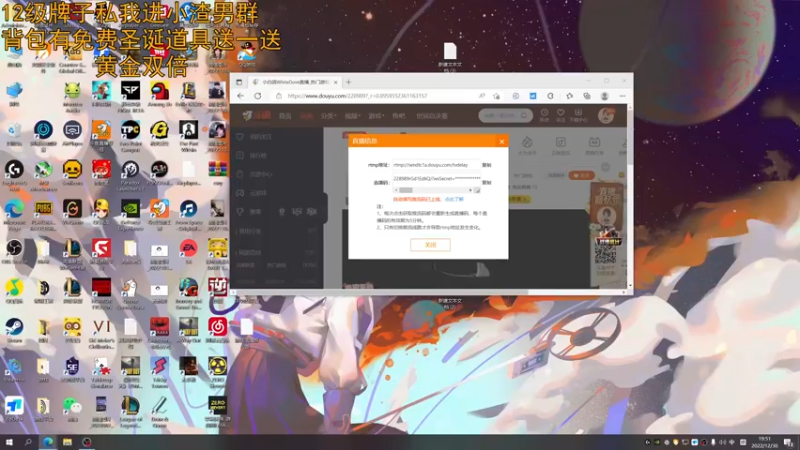Image resolution: width=800 pixels, height=450 pixels.
Task: Toggle read aloud icon in address bar
Action: [482, 96]
